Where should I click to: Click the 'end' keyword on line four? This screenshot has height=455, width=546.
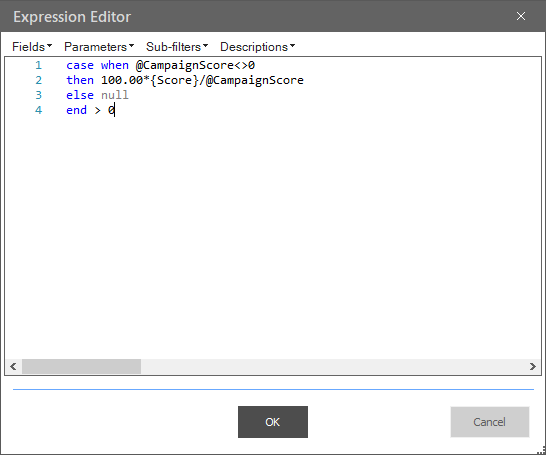click(76, 110)
